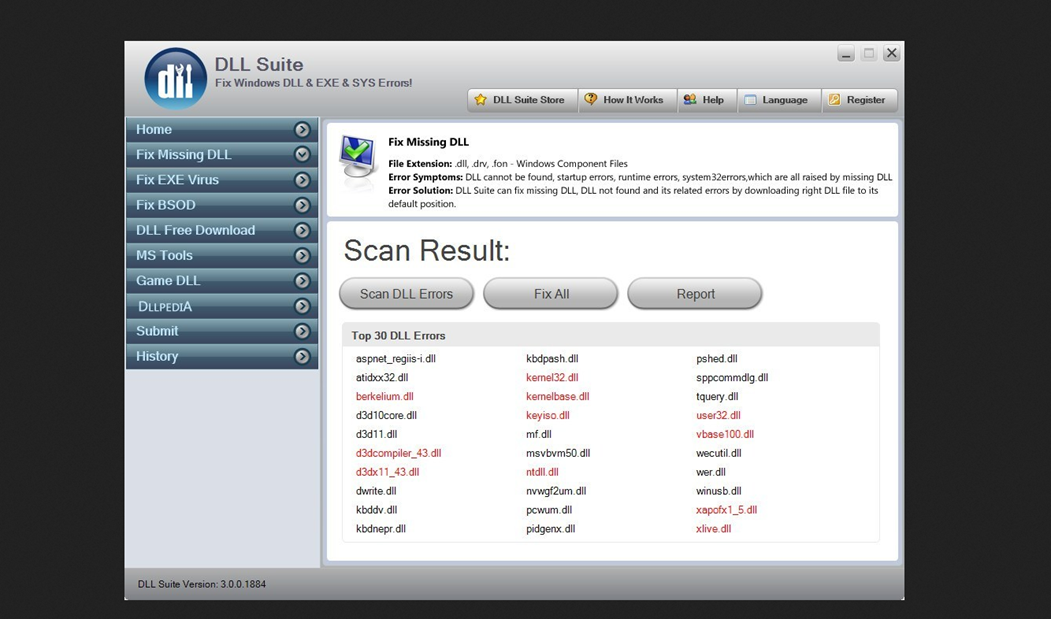The height and width of the screenshot is (619, 1051).
Task: Select berkelium.dll in error list
Action: [x=385, y=396]
